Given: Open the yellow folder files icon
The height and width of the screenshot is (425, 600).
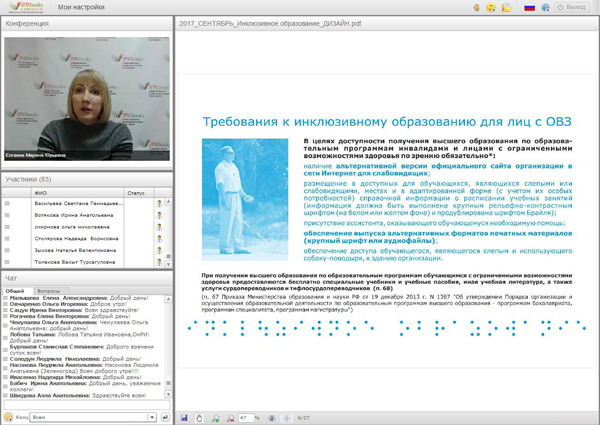Looking at the screenshot, I should (507, 7).
